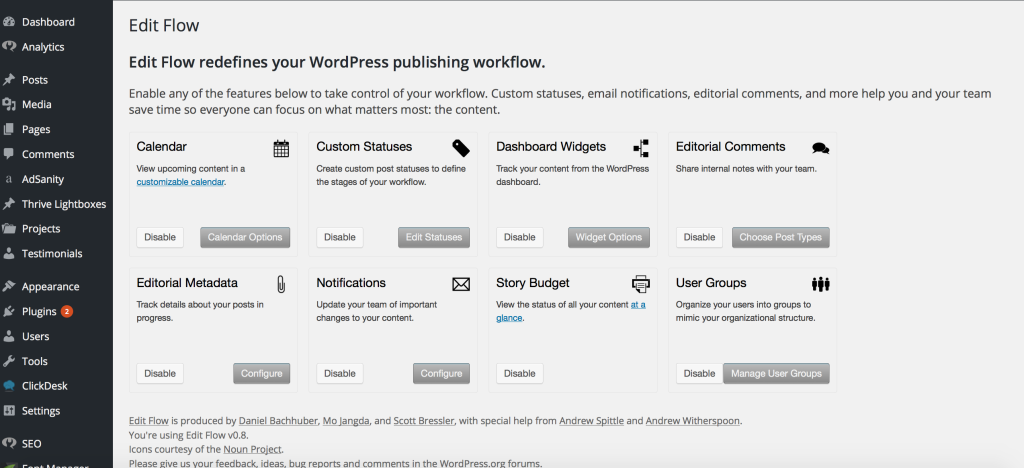Open Settings in the admin sidebar
Image resolution: width=1024 pixels, height=468 pixels.
point(41,411)
